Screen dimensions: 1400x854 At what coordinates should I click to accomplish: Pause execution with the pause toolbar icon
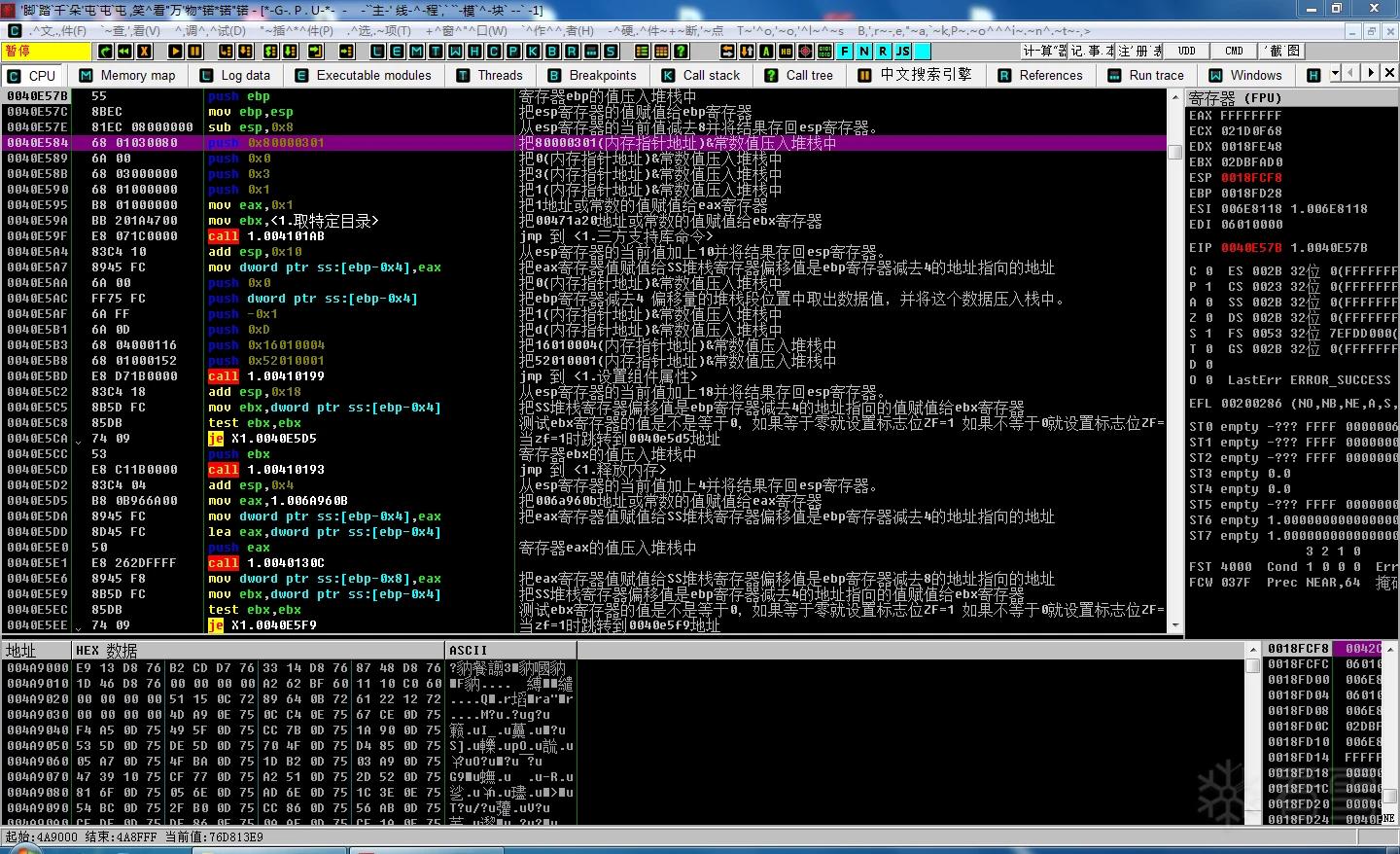tap(194, 51)
